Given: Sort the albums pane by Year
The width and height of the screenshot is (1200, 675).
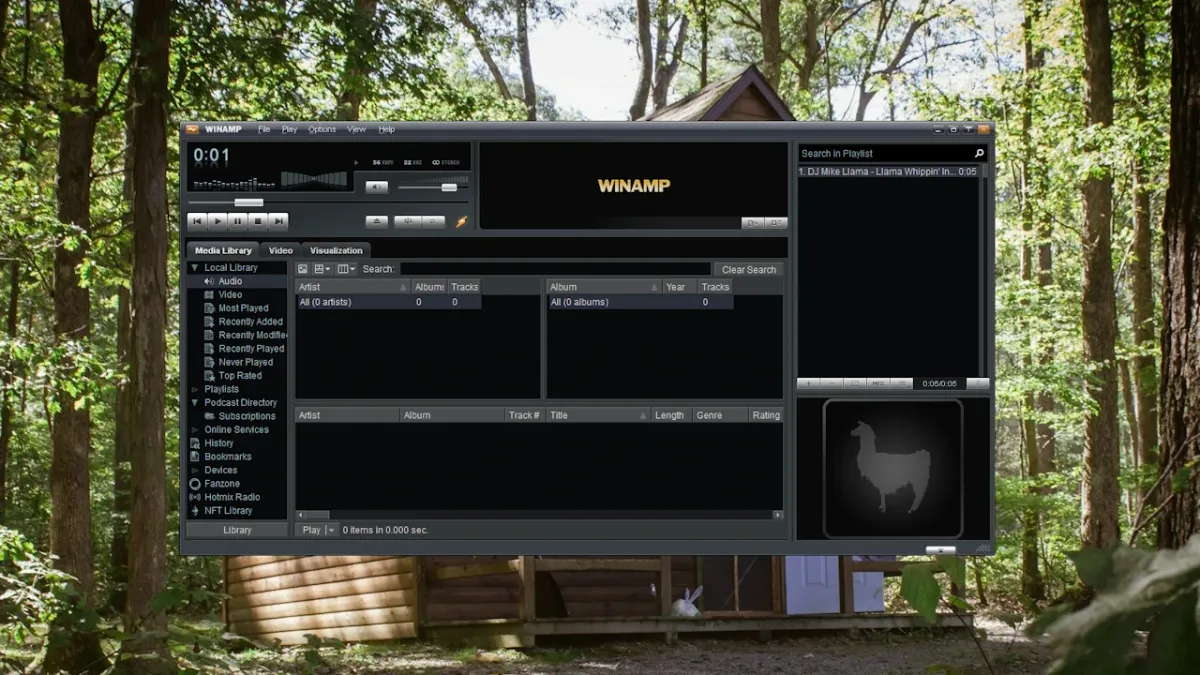Looking at the screenshot, I should point(679,287).
